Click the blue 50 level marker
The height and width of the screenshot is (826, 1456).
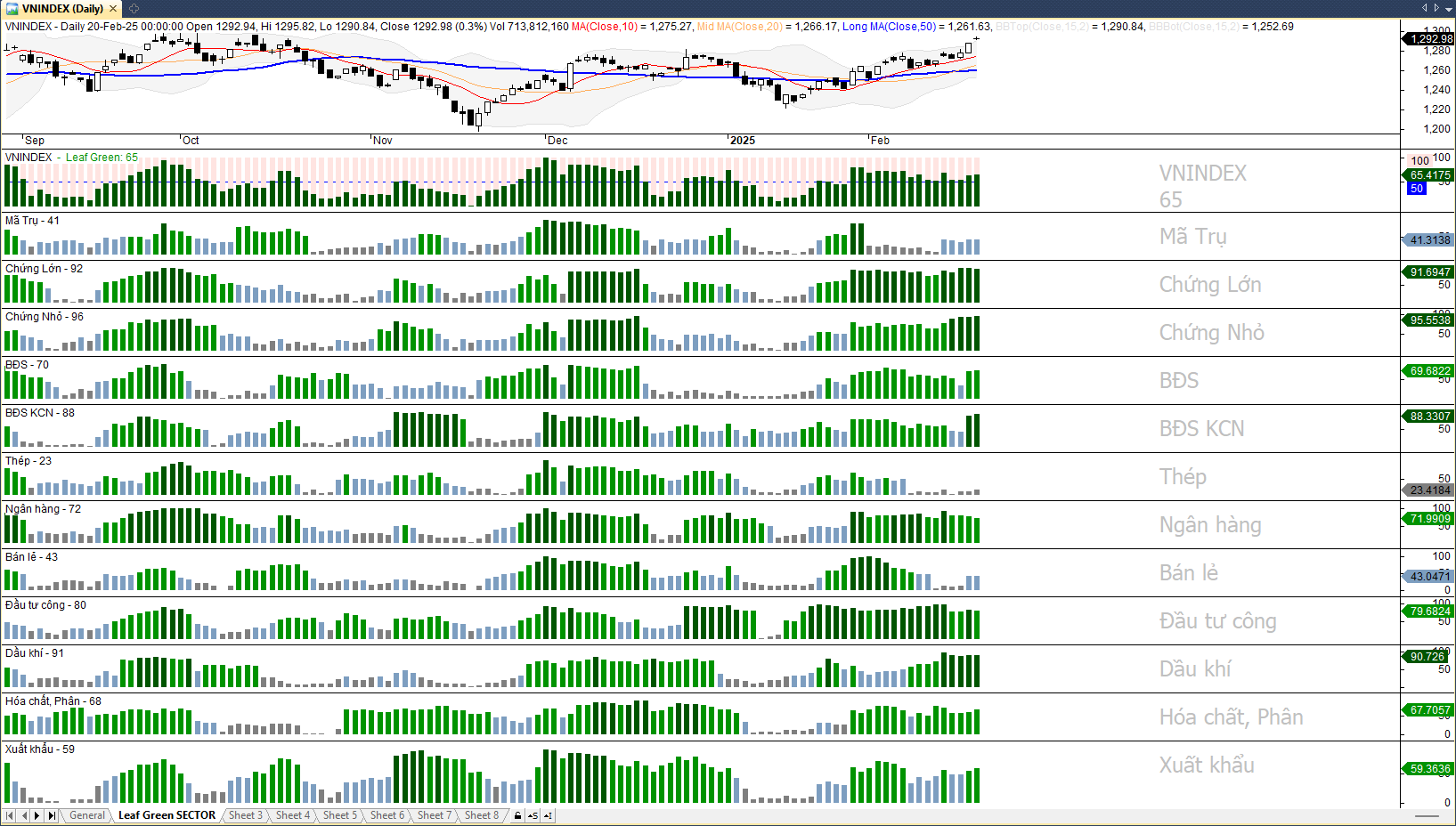coord(1417,189)
